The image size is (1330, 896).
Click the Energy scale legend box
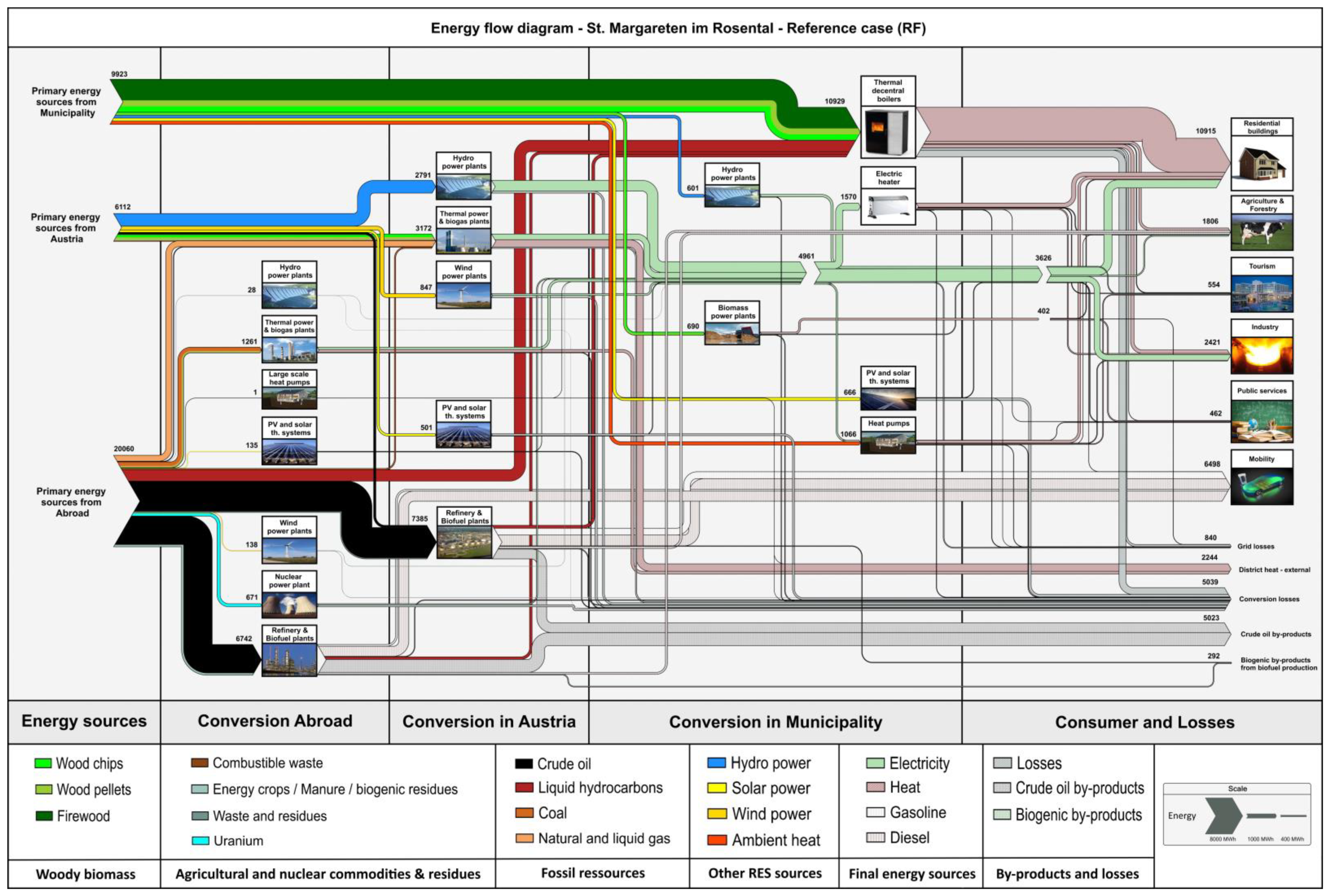1237,815
